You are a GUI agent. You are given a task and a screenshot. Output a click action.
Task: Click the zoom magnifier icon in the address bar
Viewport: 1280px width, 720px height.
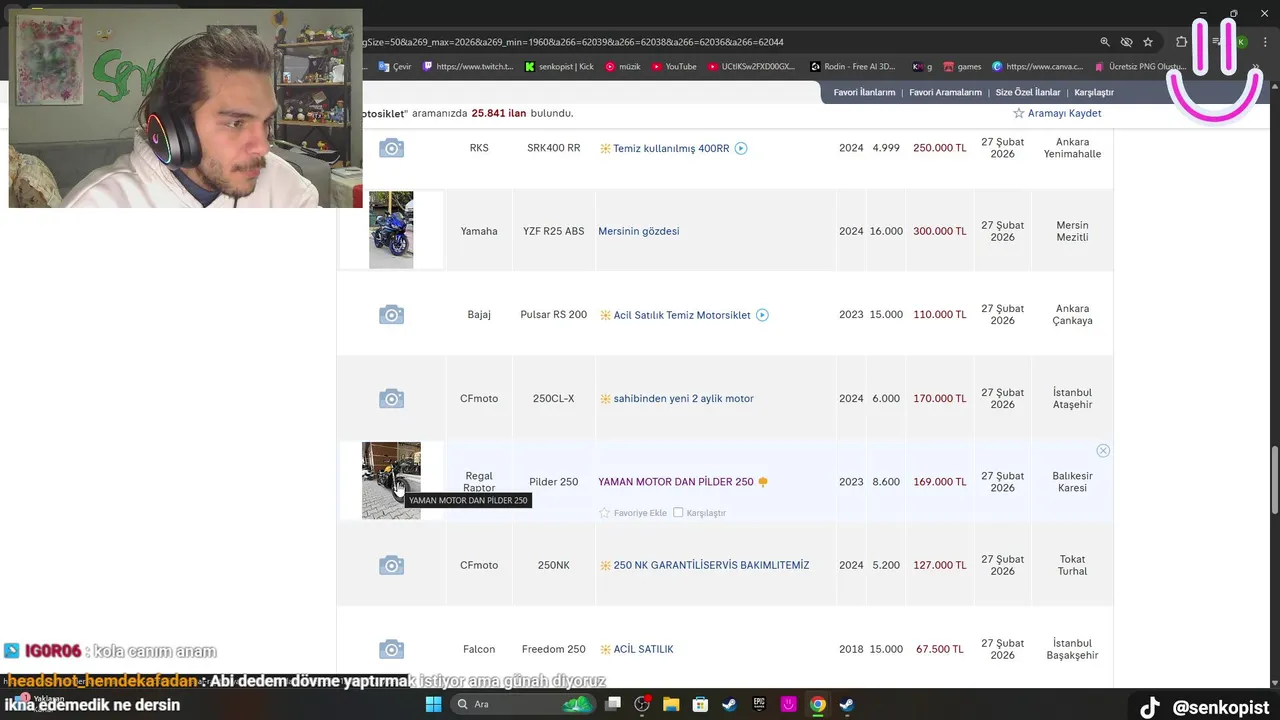click(x=1105, y=42)
